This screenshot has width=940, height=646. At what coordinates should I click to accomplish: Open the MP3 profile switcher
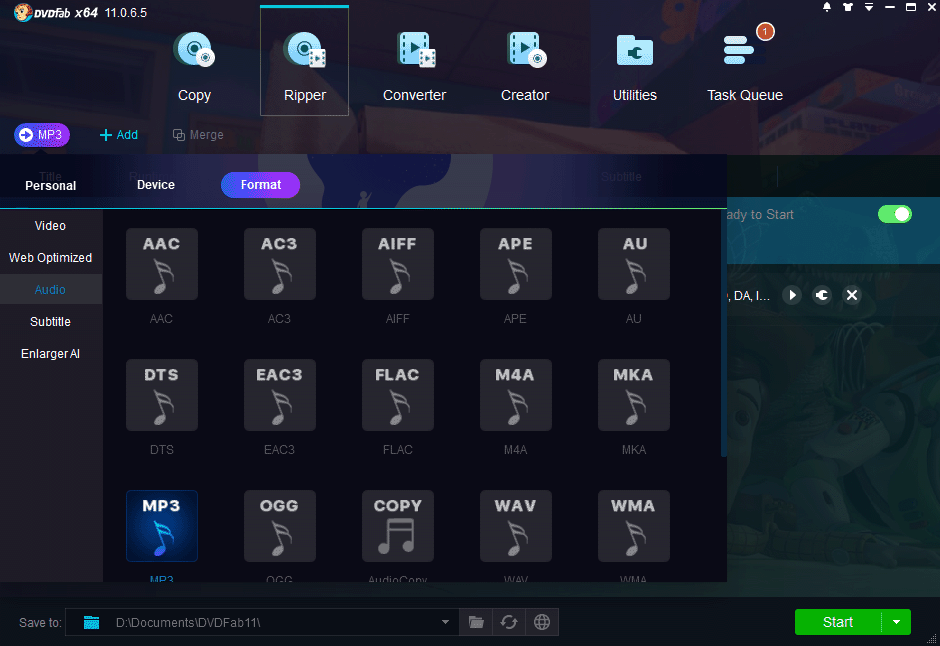click(x=42, y=135)
